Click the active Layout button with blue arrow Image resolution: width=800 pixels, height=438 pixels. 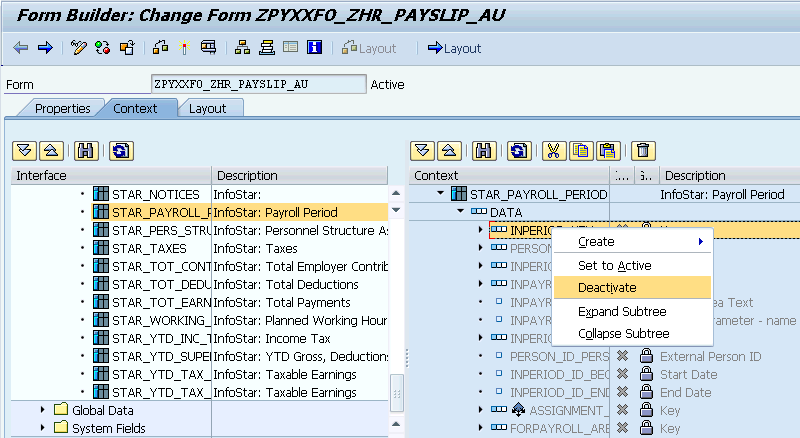point(454,48)
